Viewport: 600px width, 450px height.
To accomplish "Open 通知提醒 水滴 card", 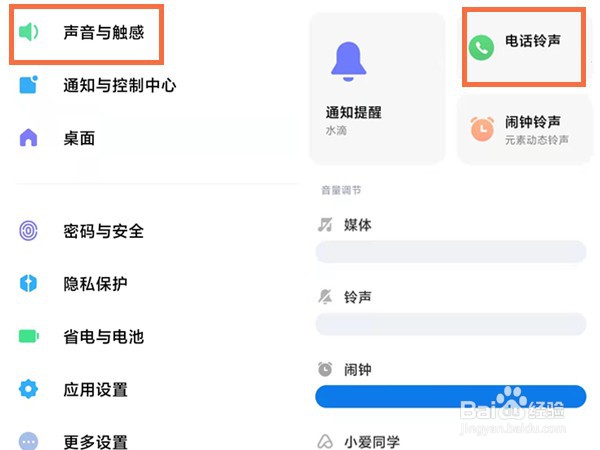I will (377, 89).
